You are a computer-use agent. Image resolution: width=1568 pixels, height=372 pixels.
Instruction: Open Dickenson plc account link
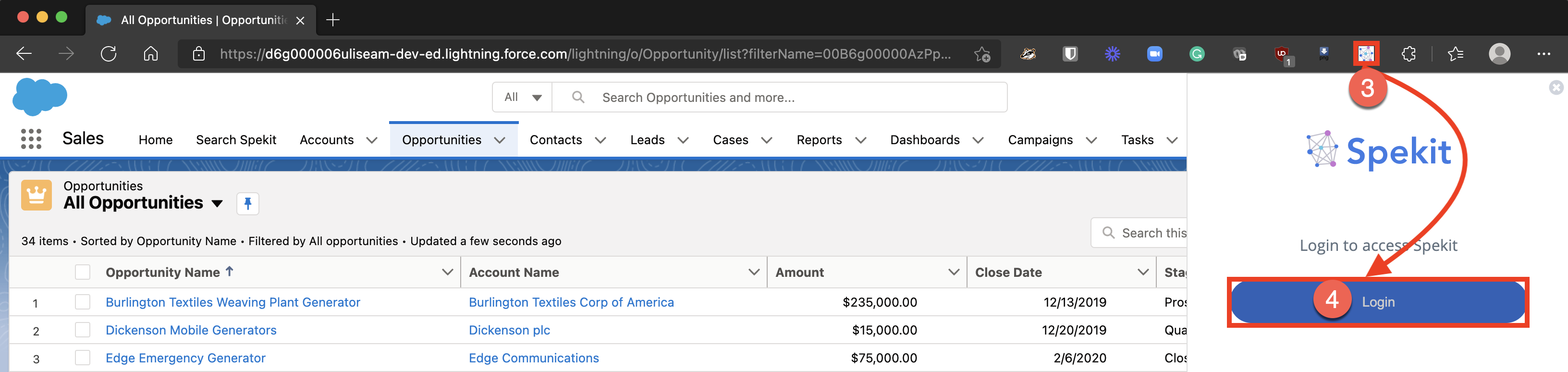(x=509, y=330)
